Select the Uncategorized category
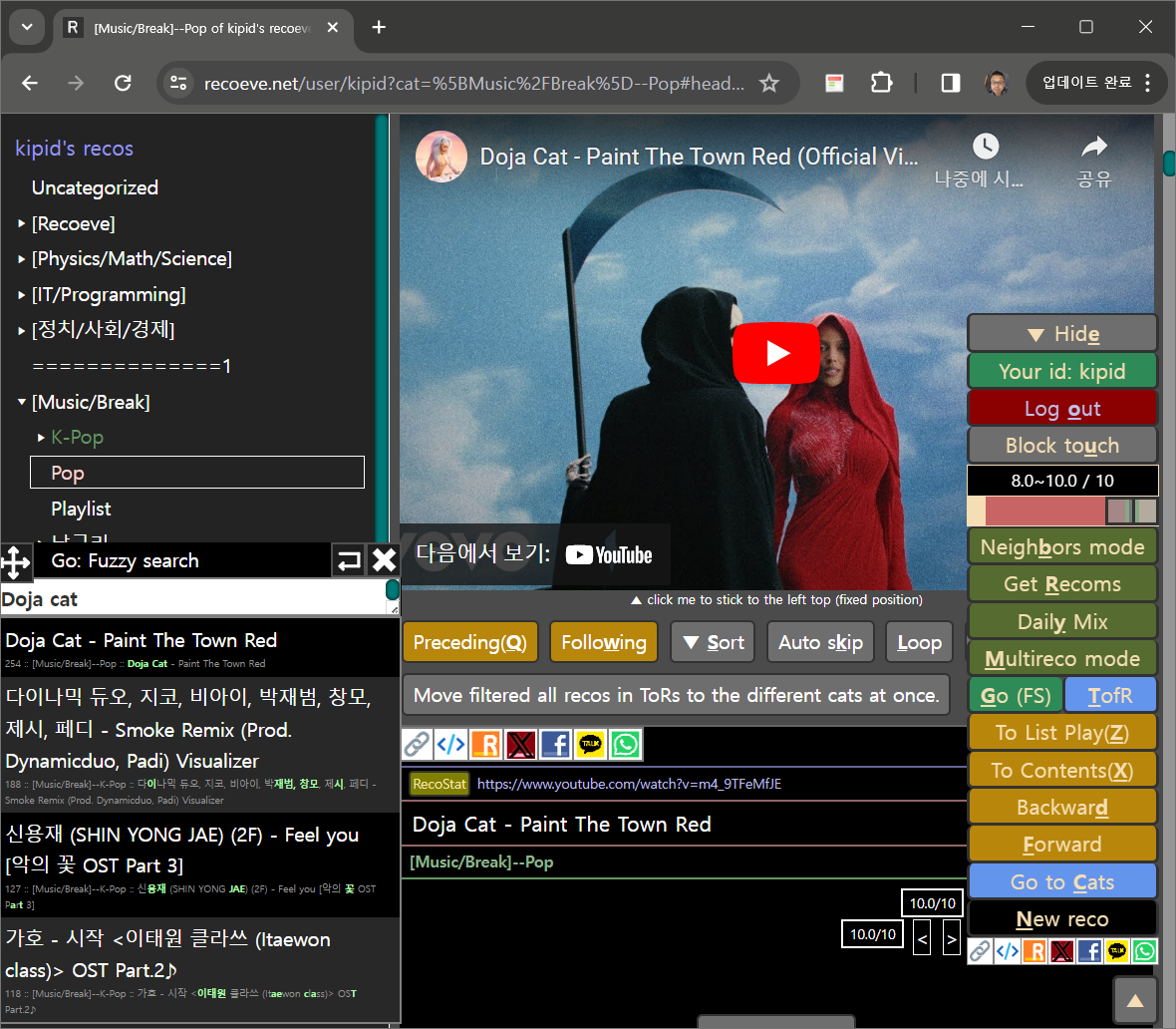This screenshot has height=1029, width=1176. [x=95, y=187]
